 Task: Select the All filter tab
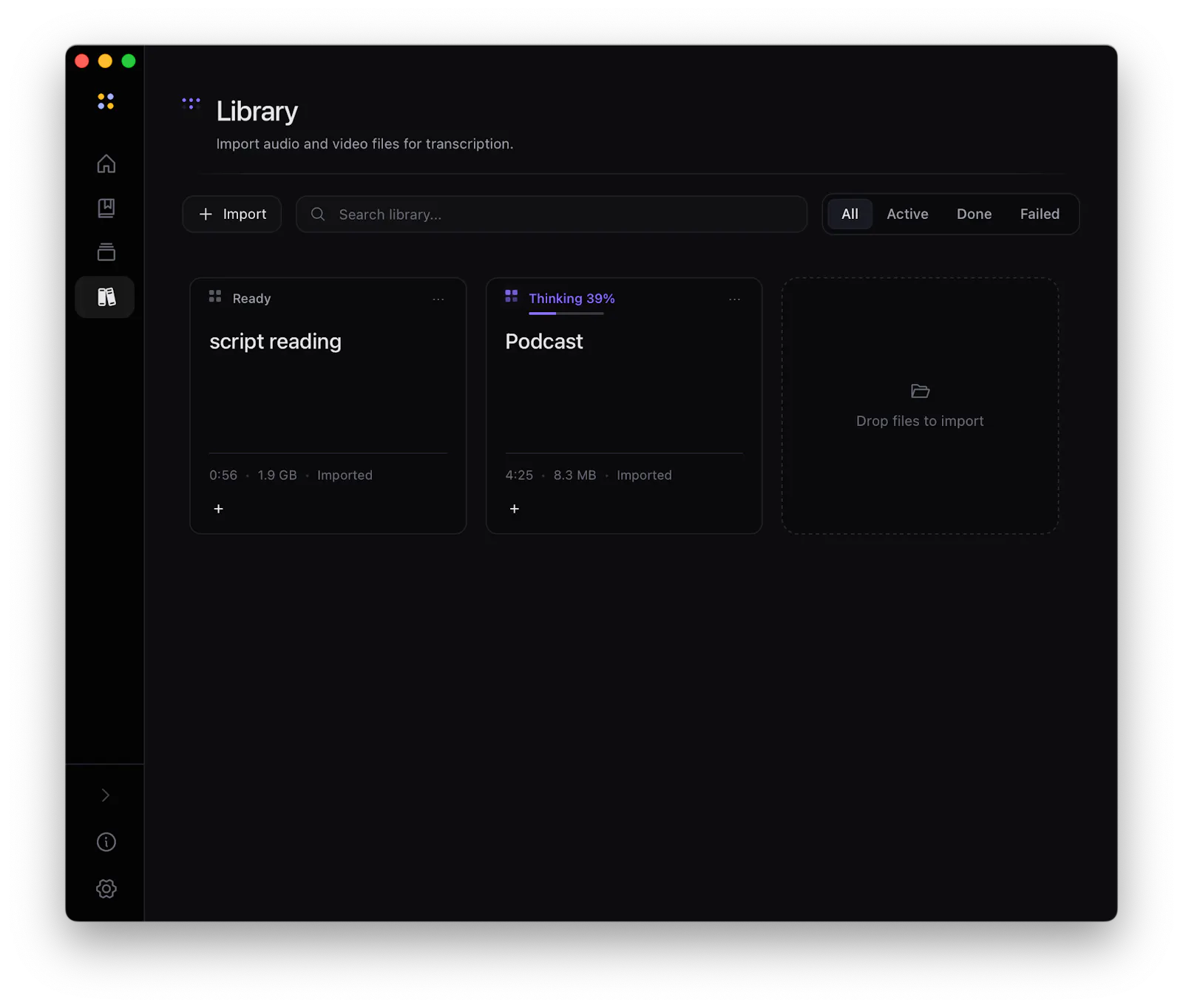850,214
